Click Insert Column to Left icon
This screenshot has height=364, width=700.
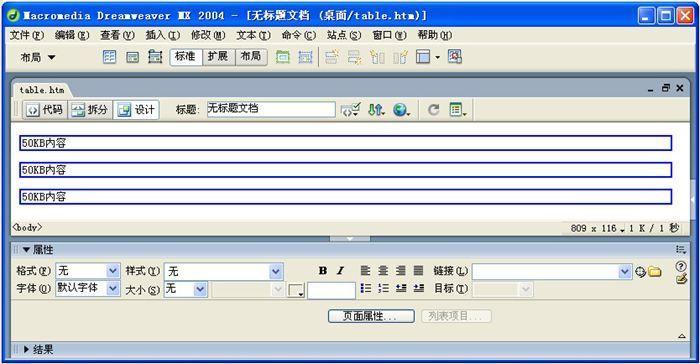tap(377, 57)
